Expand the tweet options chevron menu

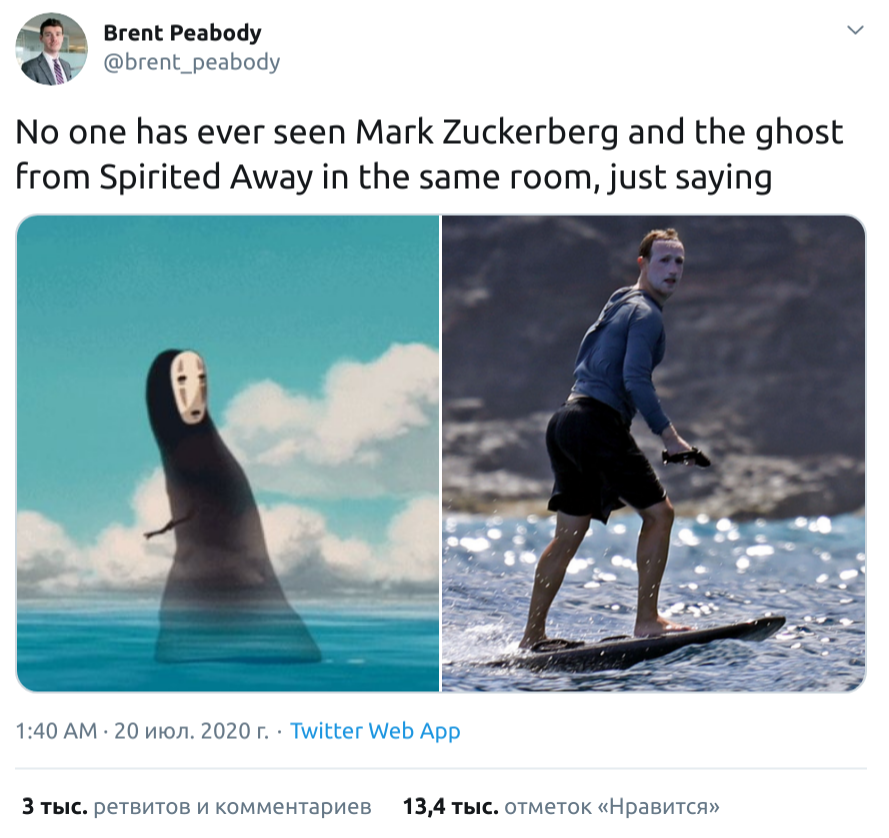click(x=855, y=29)
